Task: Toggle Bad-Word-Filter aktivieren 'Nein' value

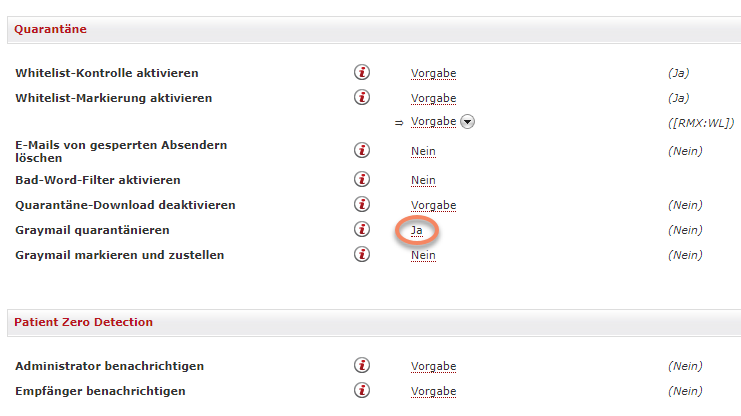Action: 423,180
